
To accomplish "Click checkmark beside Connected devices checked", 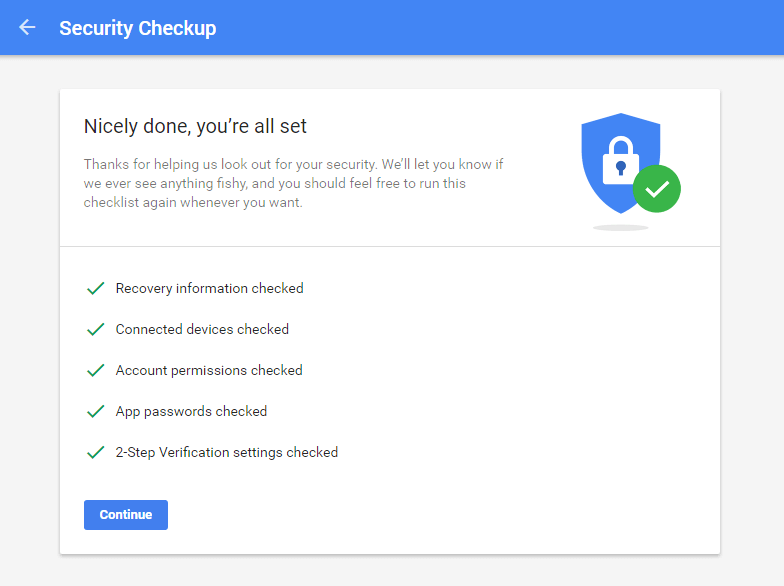I will pyautogui.click(x=96, y=329).
